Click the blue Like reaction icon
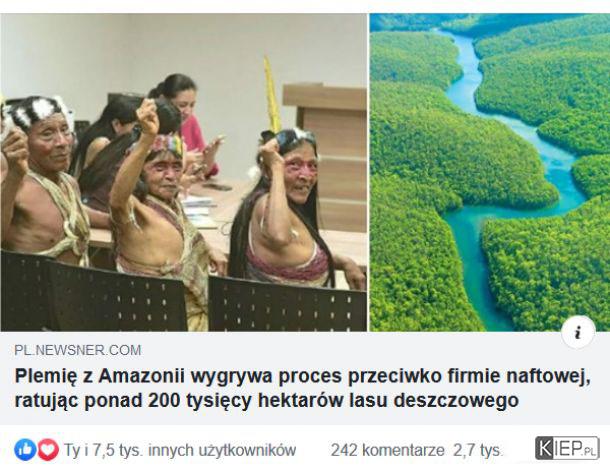The height and width of the screenshot is (470, 610). tap(25, 450)
